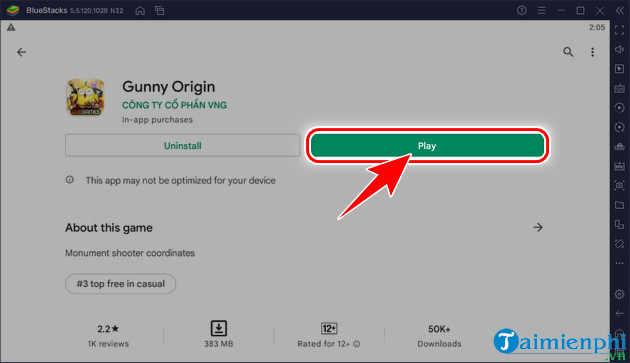Click the Android back arrow in sidebar
This screenshot has height=363, width=630.
click(619, 313)
